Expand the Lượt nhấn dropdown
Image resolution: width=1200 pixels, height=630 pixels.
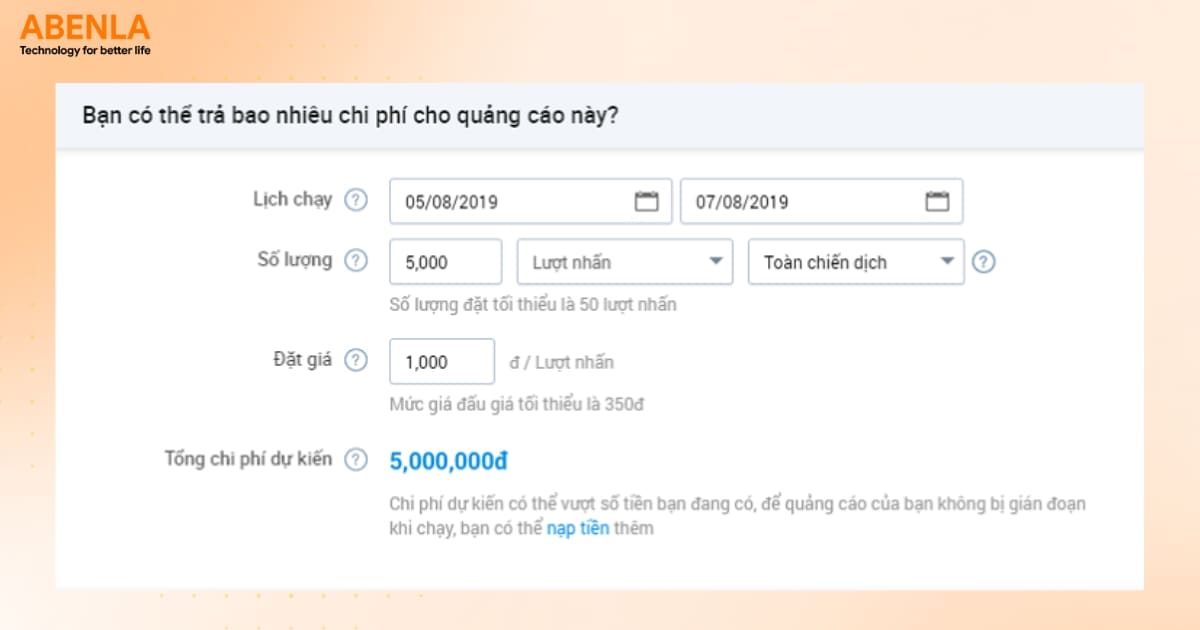[x=625, y=262]
